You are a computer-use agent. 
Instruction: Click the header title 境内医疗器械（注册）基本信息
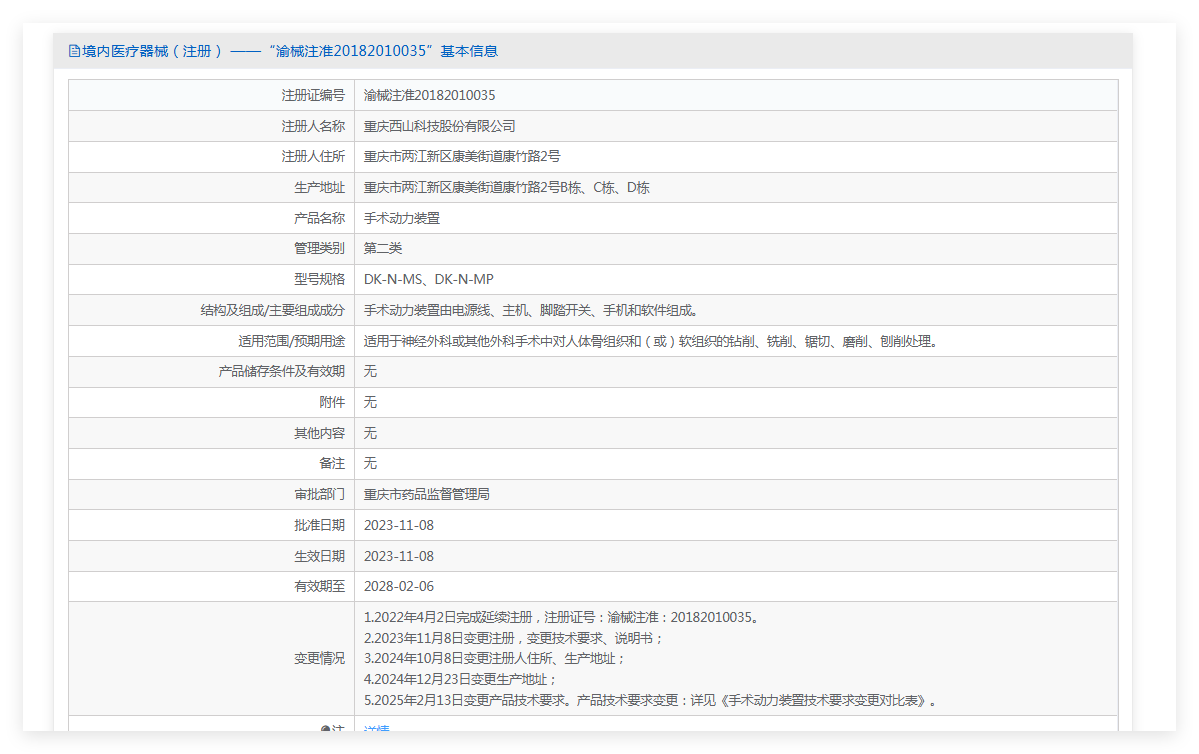pyautogui.click(x=290, y=51)
